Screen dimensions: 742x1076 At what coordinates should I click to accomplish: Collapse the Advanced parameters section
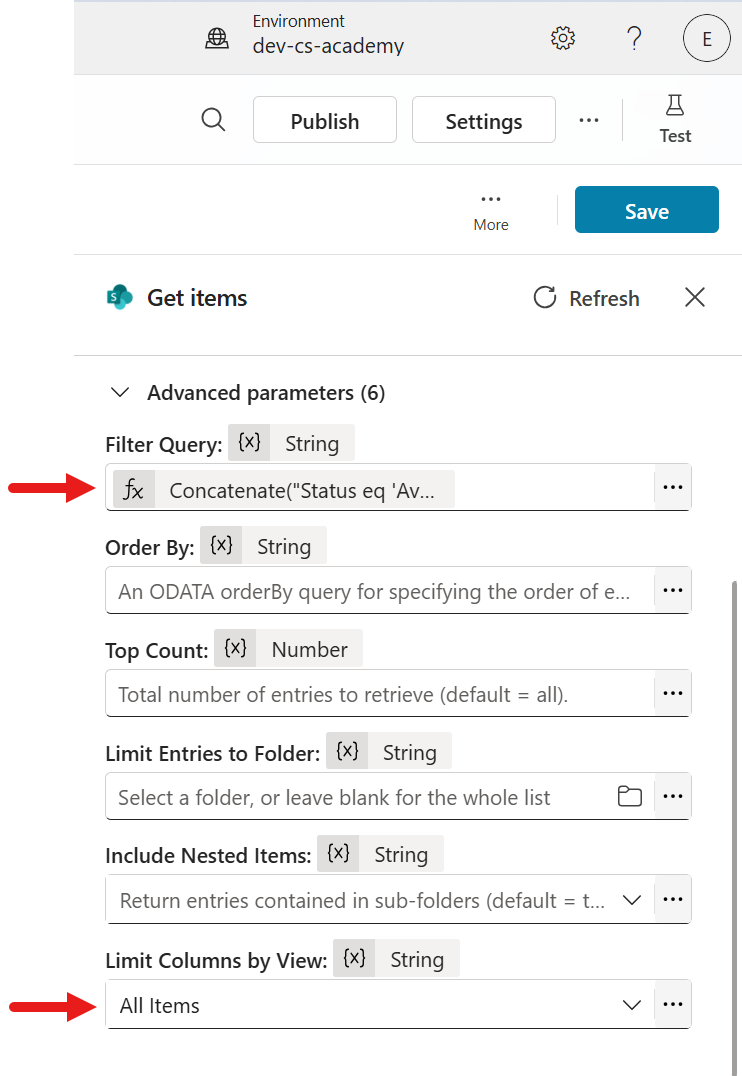pos(120,392)
